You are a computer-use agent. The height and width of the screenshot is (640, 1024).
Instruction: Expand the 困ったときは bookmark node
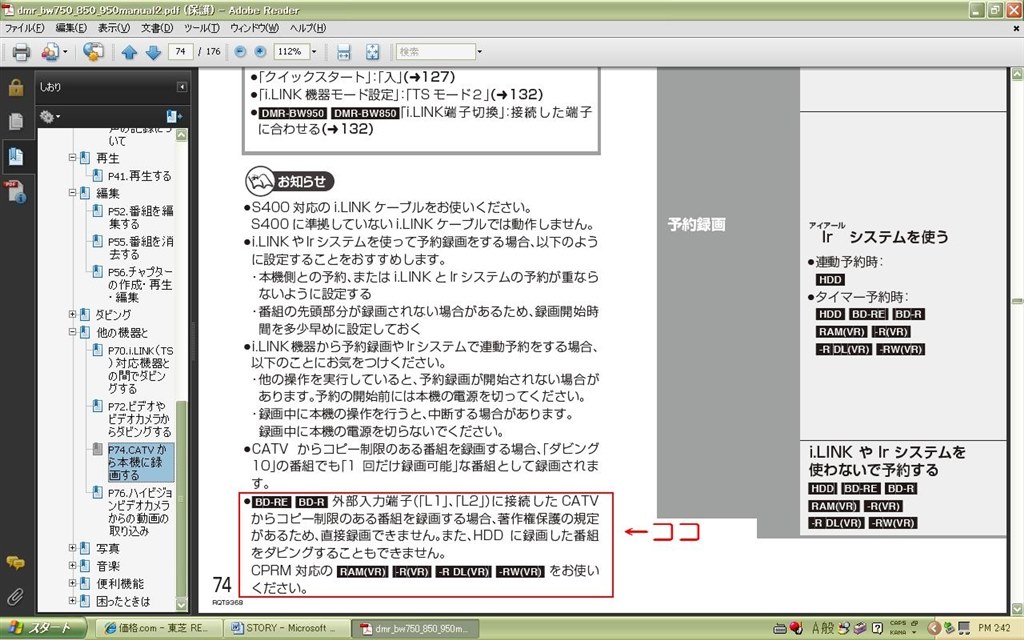tap(73, 601)
